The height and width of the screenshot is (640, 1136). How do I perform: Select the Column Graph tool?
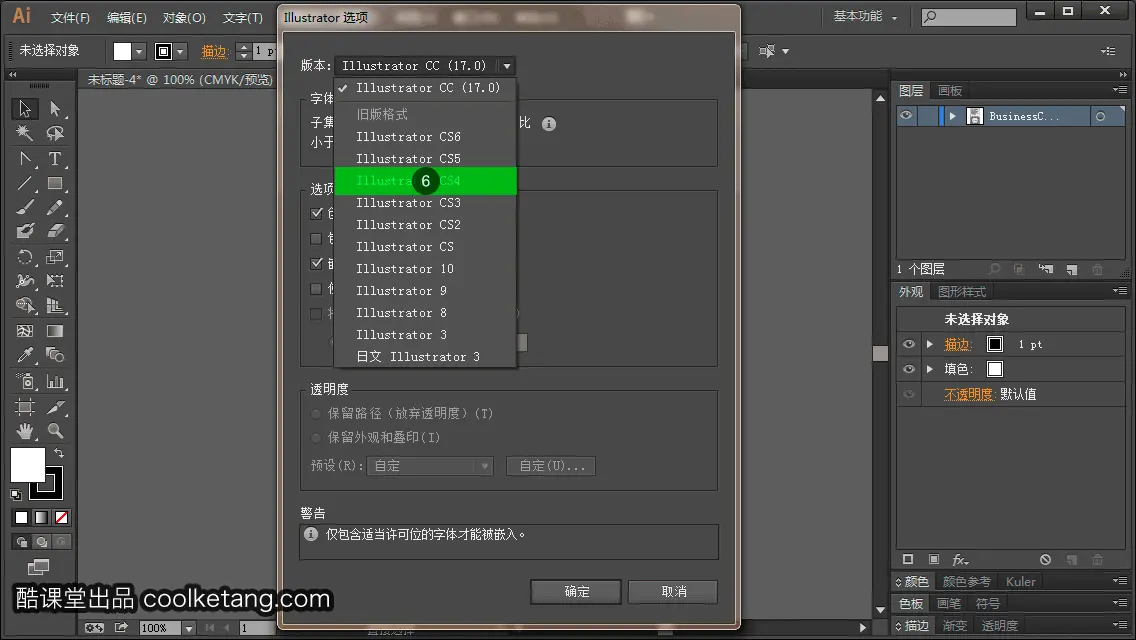click(55, 381)
